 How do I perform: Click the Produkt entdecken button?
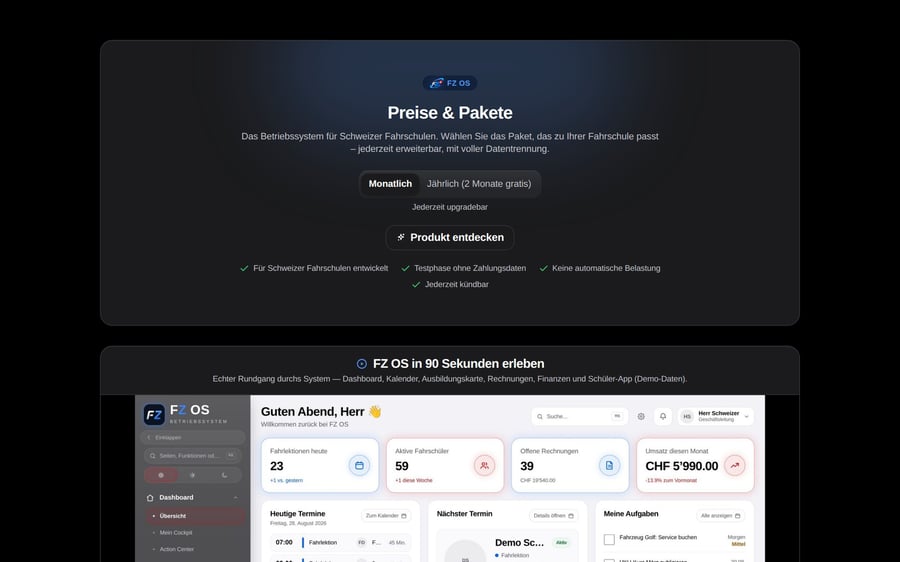pyautogui.click(x=450, y=238)
